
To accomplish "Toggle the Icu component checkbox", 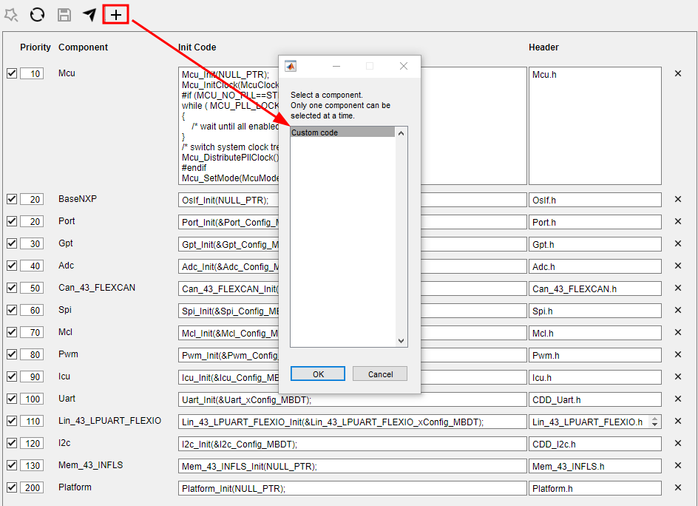I will [12, 376].
